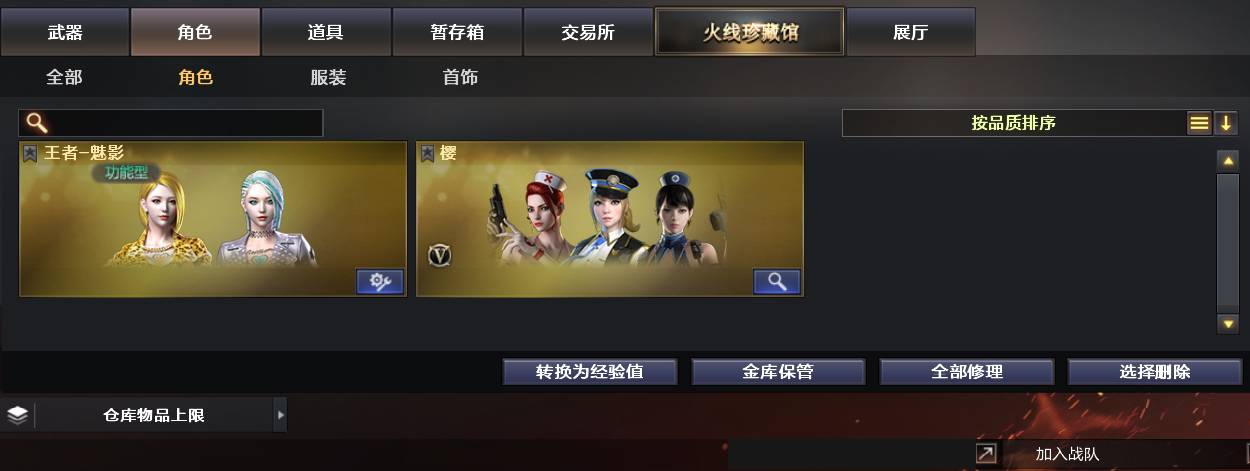Switch to the 武器 tab
The width and height of the screenshot is (1250, 471).
65,32
